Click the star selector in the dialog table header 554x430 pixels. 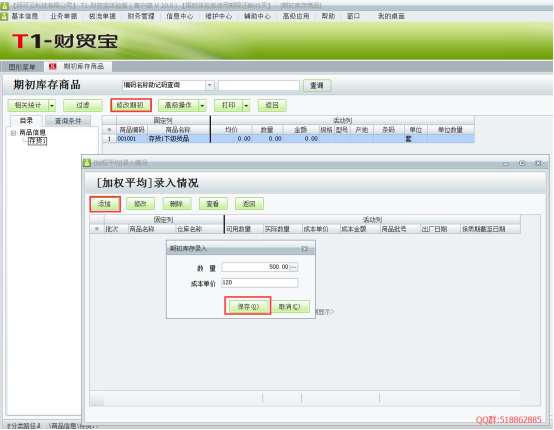click(96, 229)
